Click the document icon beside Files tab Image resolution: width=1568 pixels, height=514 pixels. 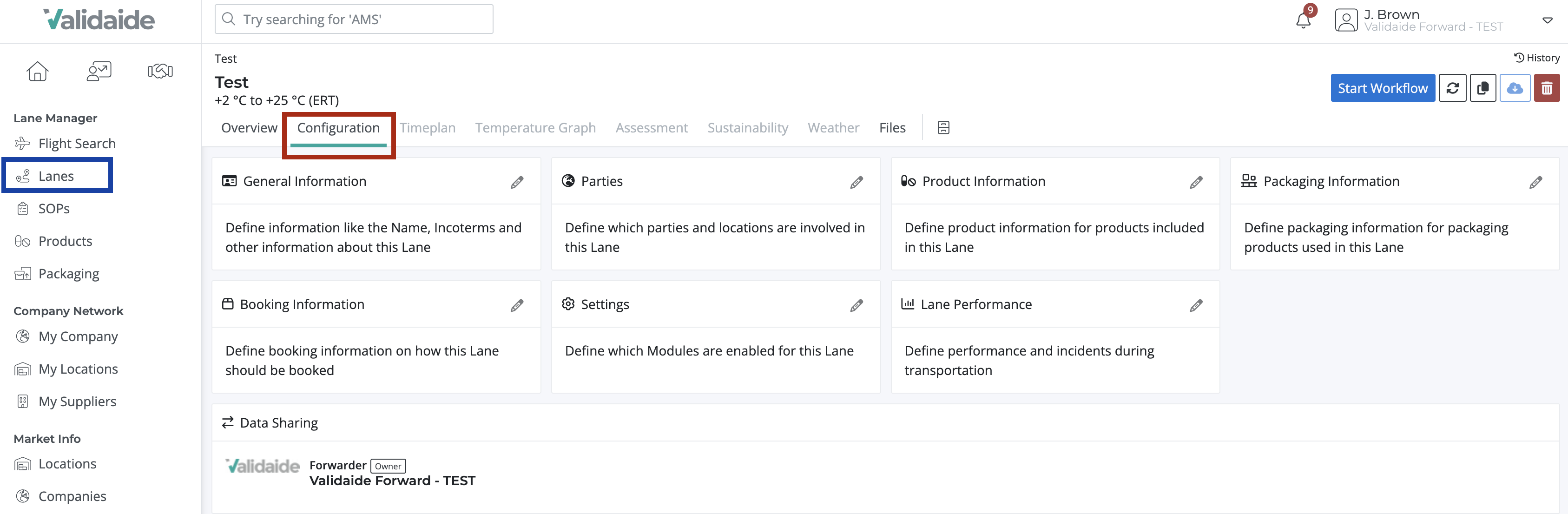(x=943, y=127)
